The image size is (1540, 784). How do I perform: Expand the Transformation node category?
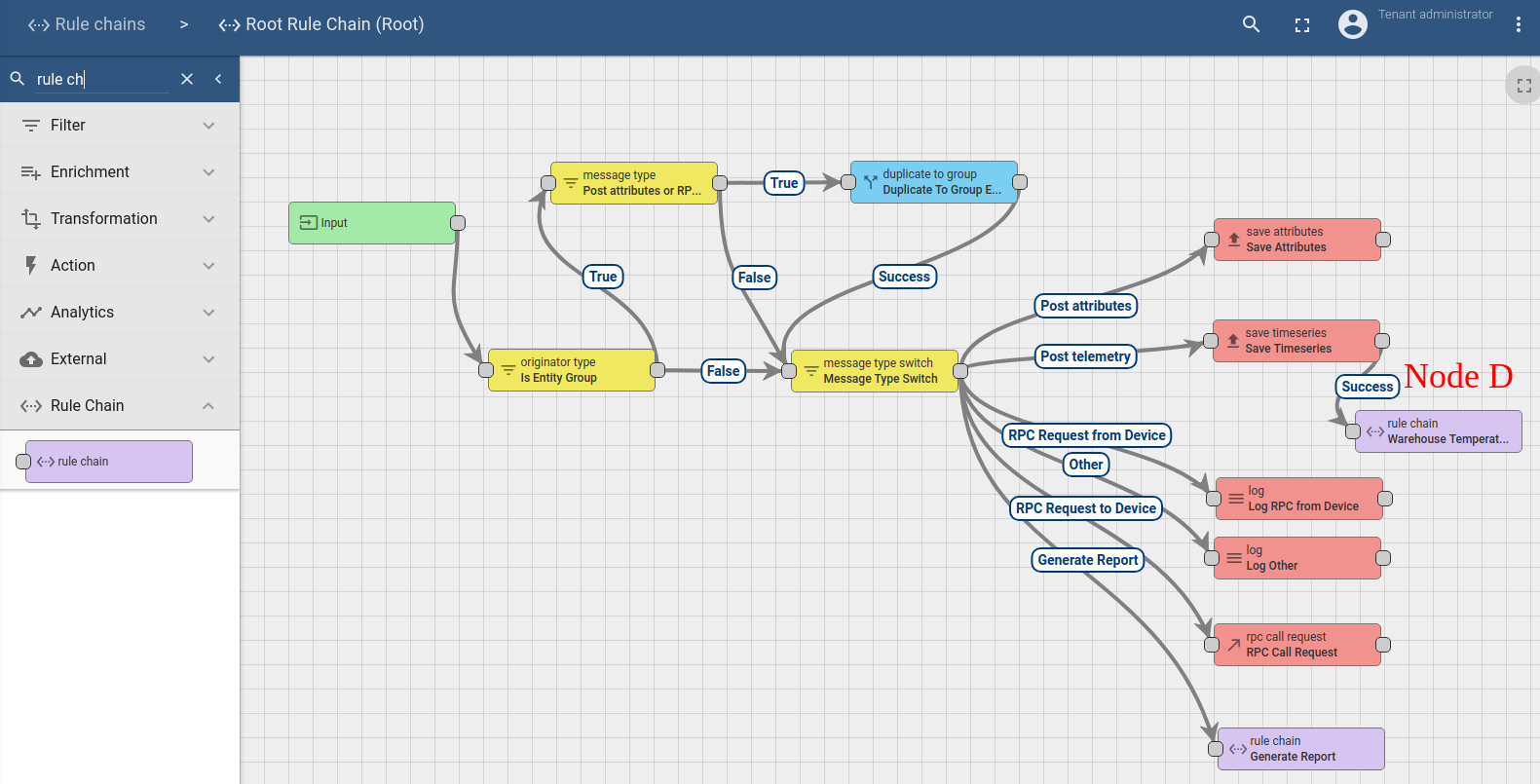(x=120, y=218)
